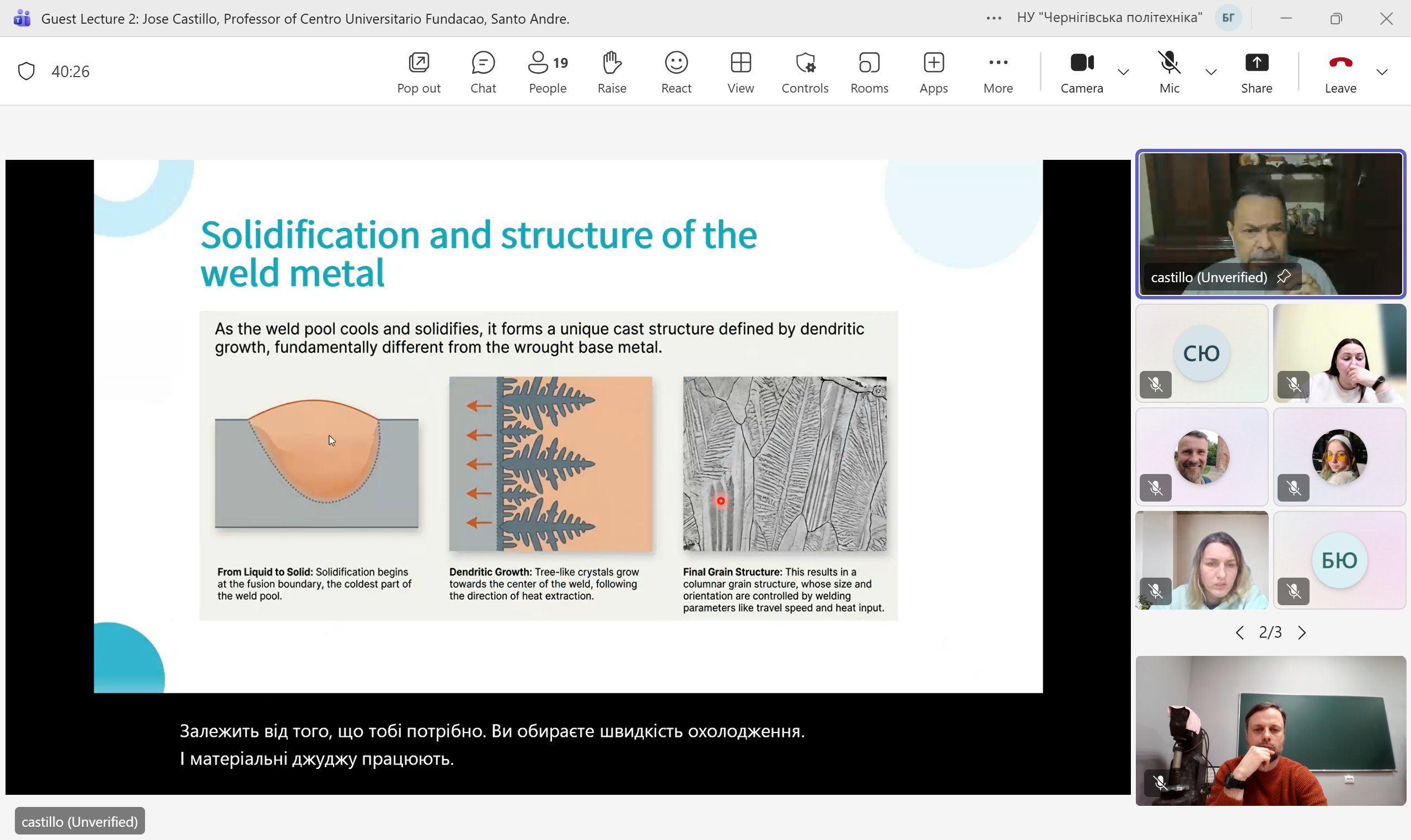The height and width of the screenshot is (840, 1411).
Task: Open the View layout options
Action: (740, 72)
